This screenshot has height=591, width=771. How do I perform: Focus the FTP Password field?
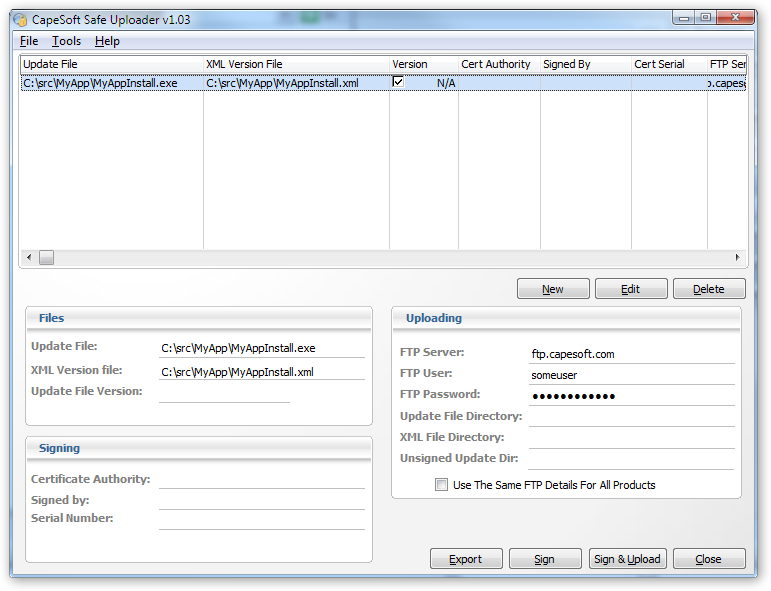(632, 396)
